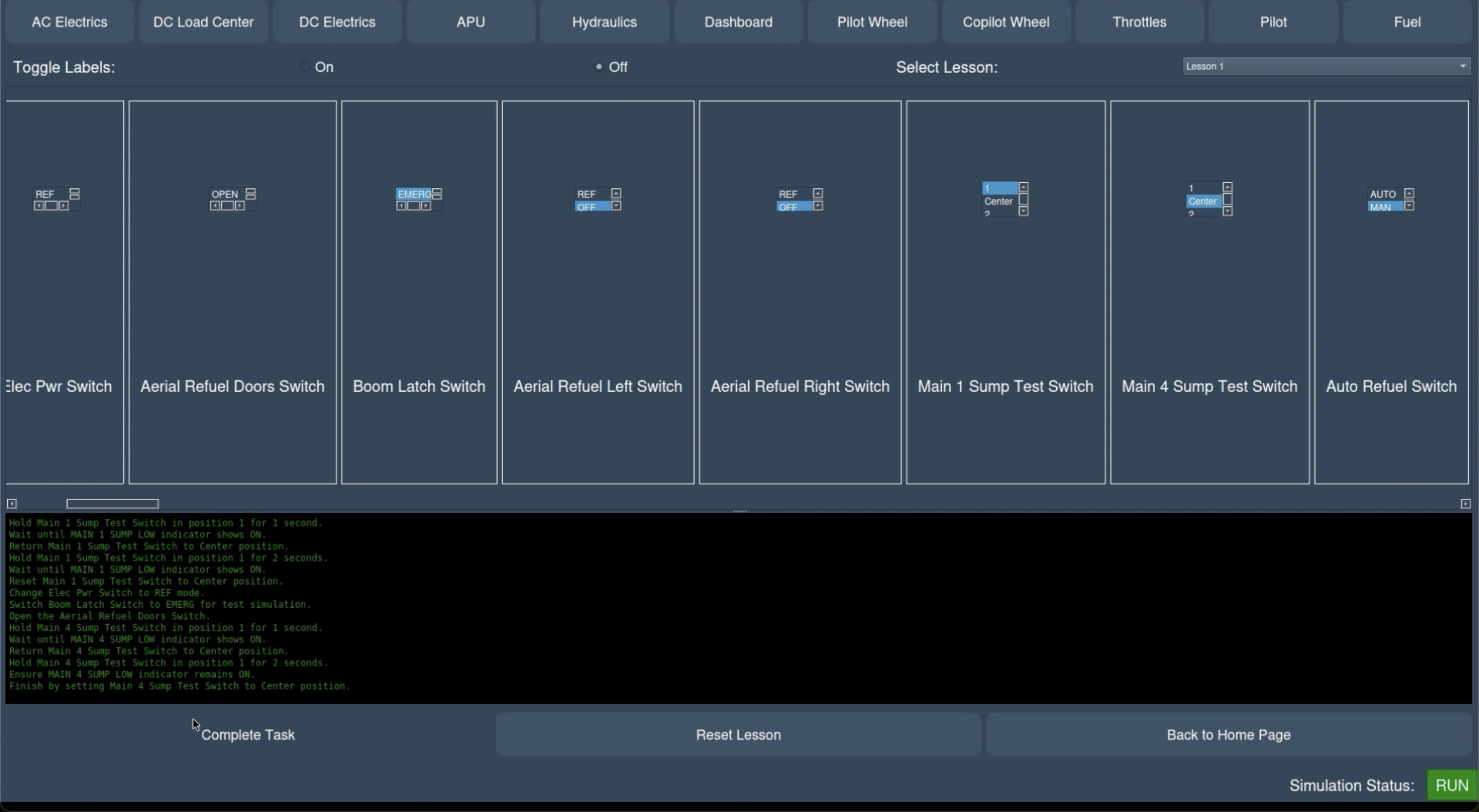Click left arrow under Aerial Refuel Doors OPEN

pos(214,206)
